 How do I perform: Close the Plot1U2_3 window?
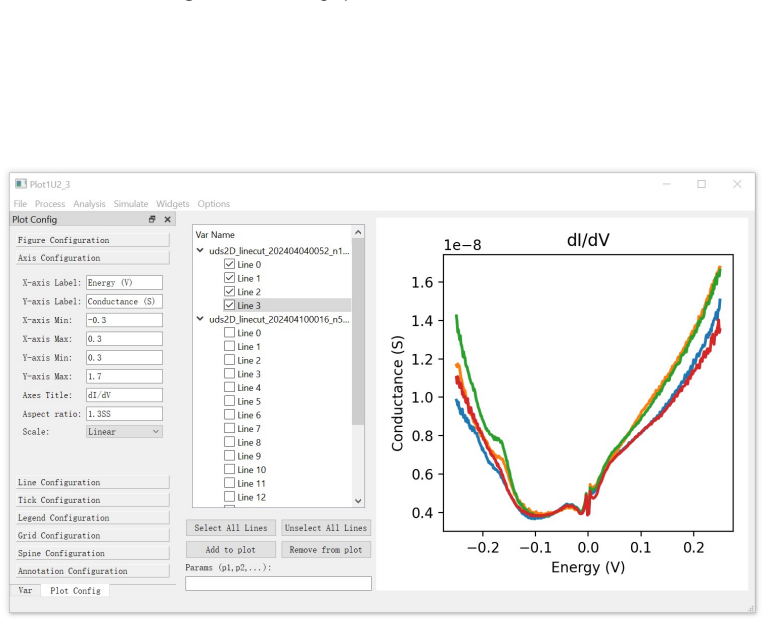point(737,184)
